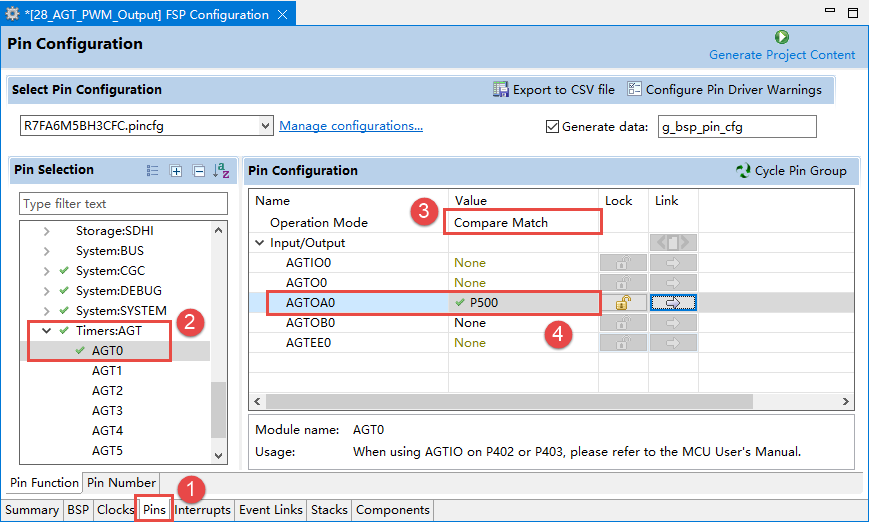
Task: Click the g_bsp_pin_cfg data name field
Action: (737, 126)
